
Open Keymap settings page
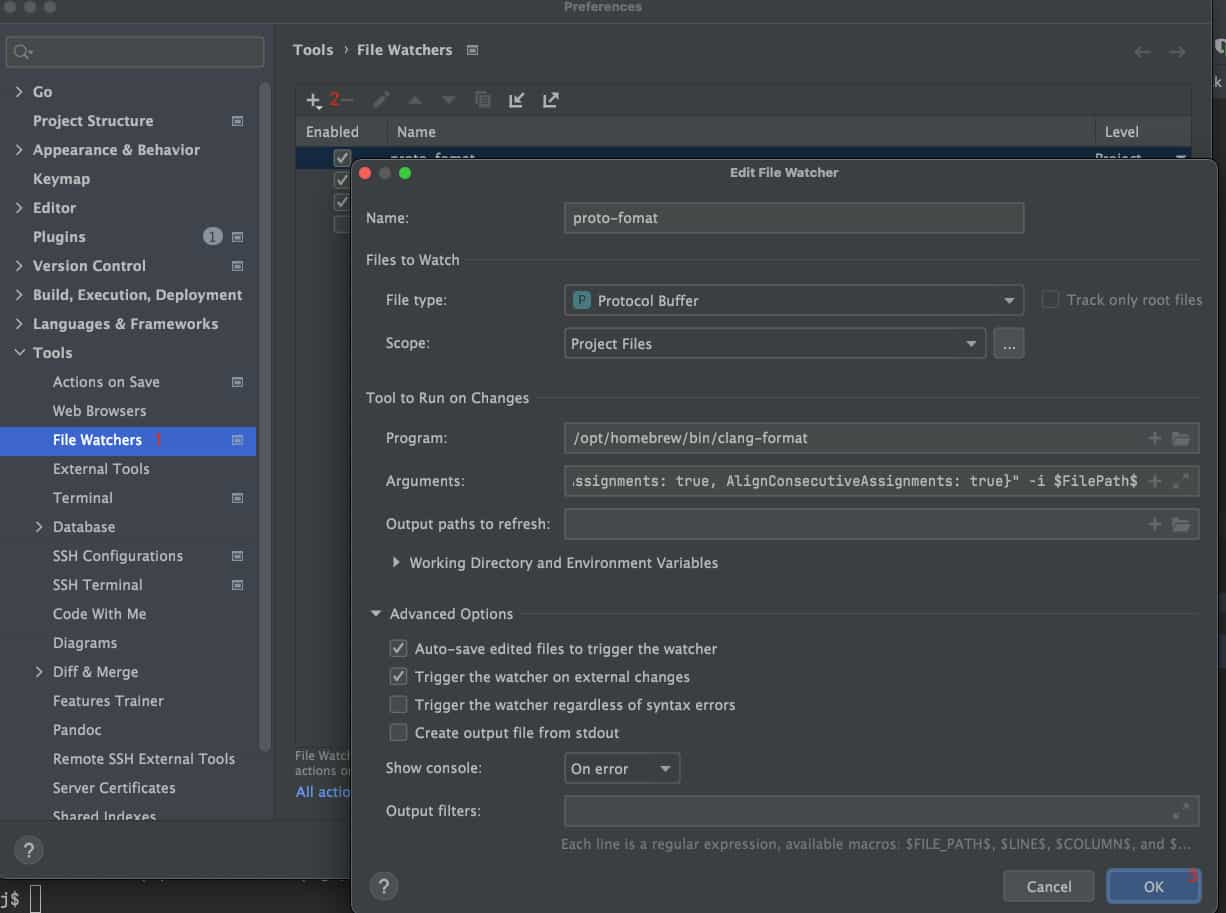pyautogui.click(x=61, y=178)
